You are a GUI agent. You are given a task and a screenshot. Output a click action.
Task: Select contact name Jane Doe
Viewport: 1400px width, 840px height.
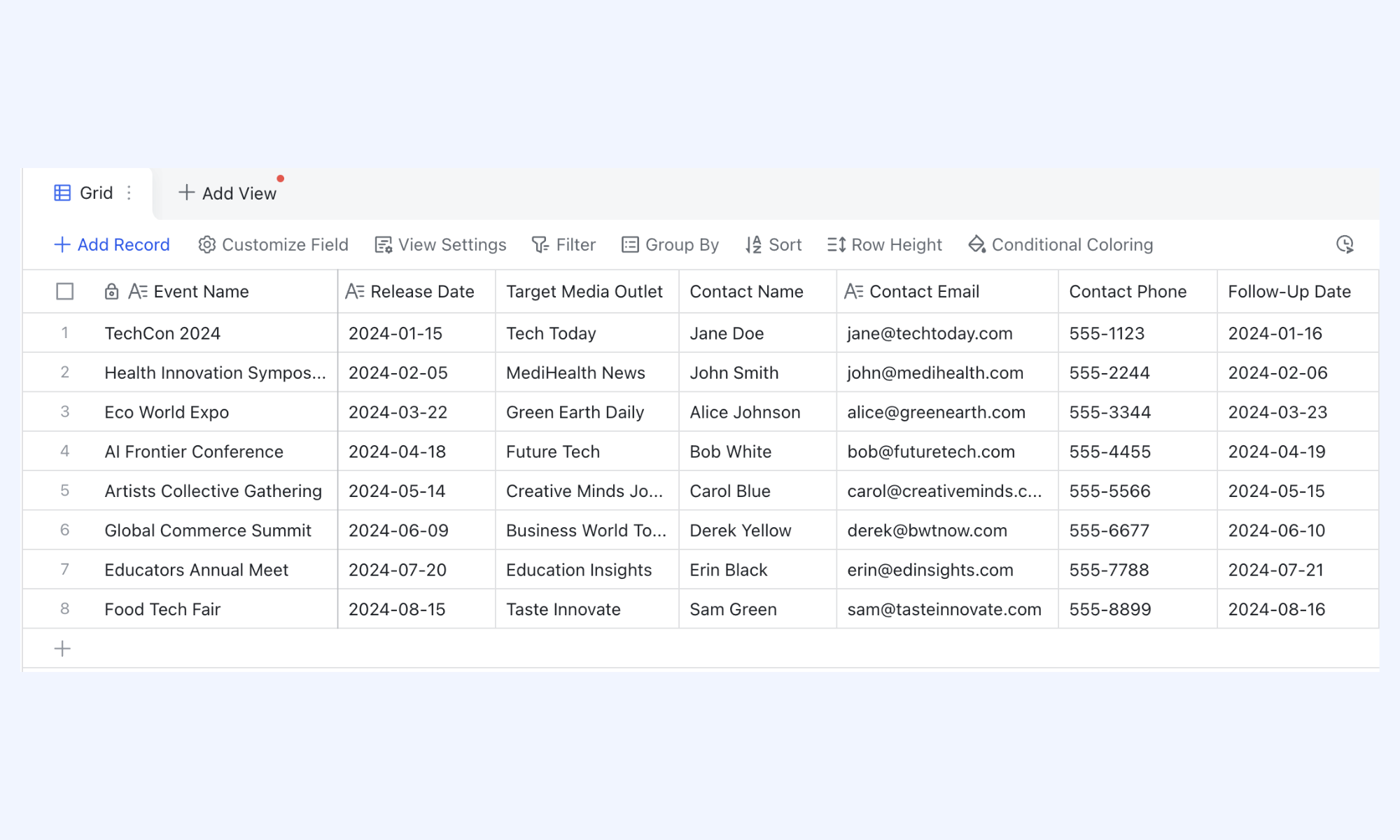tap(758, 333)
